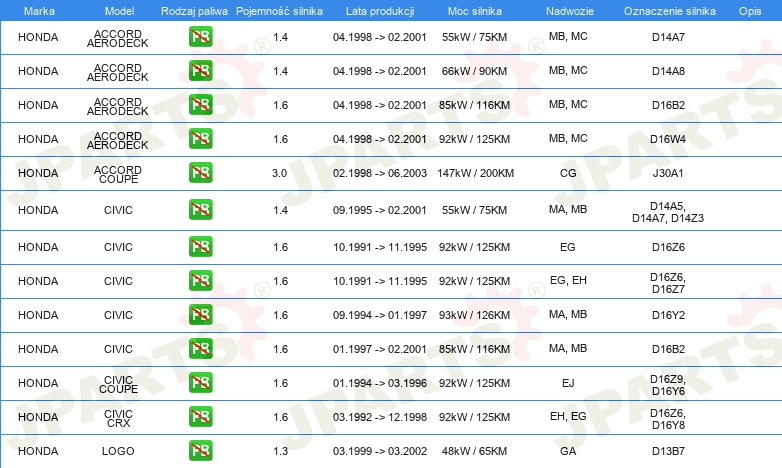782x468 pixels.
Task: Click the 02.1998 -> 06.2003 production years
Action: point(380,173)
